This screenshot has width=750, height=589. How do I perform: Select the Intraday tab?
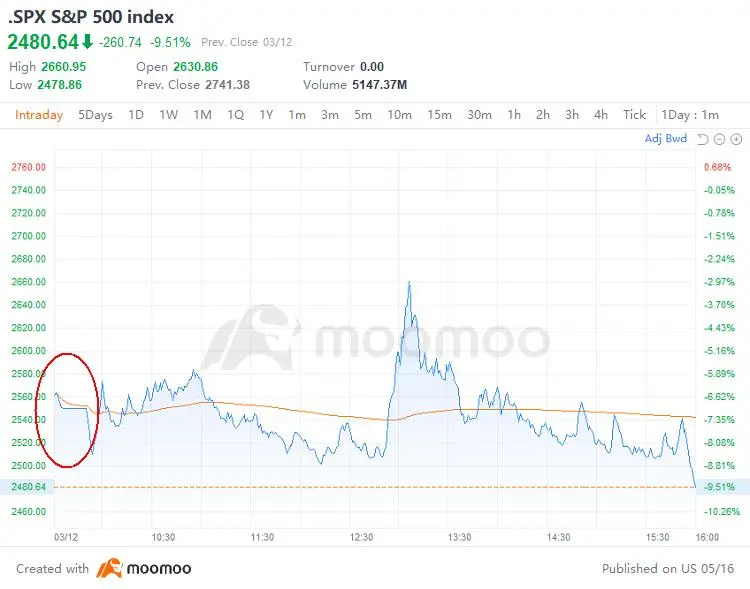(39, 115)
